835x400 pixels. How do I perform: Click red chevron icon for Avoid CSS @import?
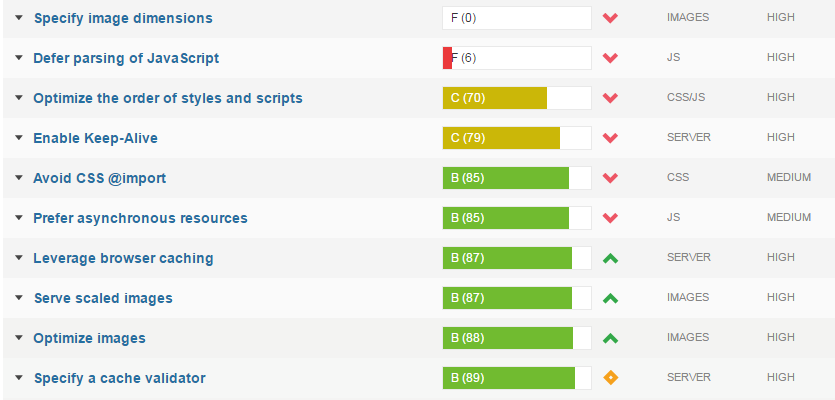coord(610,177)
